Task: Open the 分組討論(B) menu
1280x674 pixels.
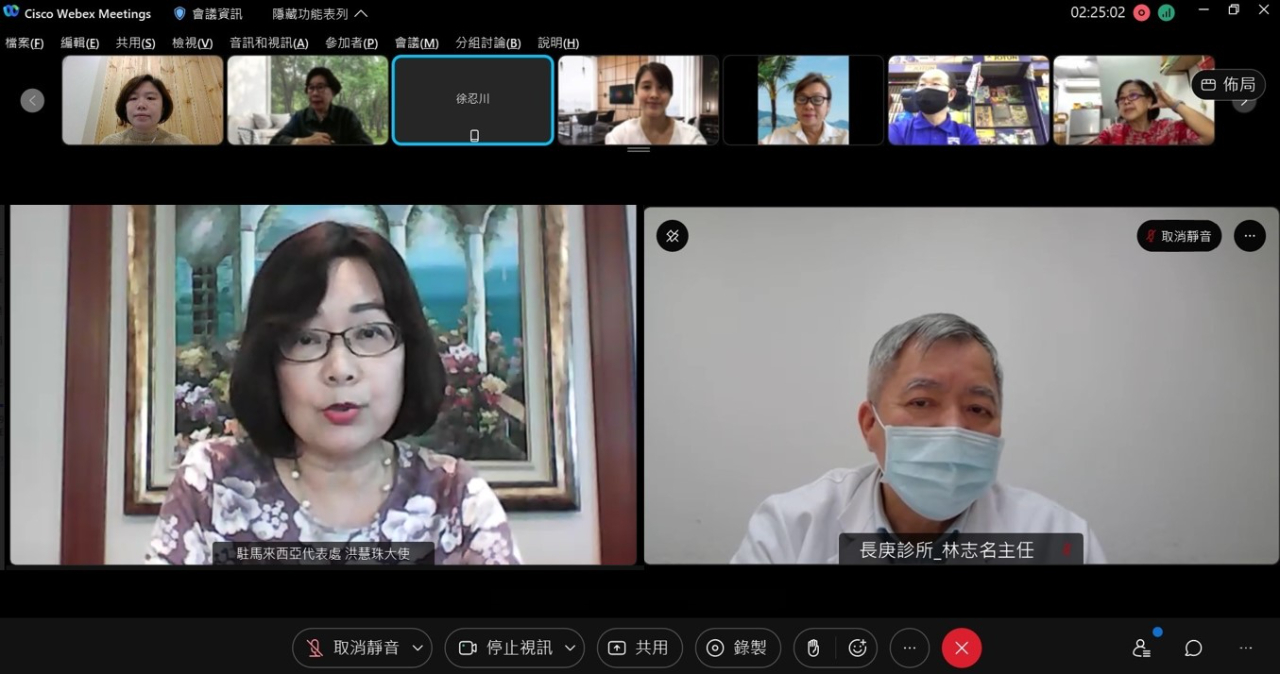Action: (488, 43)
